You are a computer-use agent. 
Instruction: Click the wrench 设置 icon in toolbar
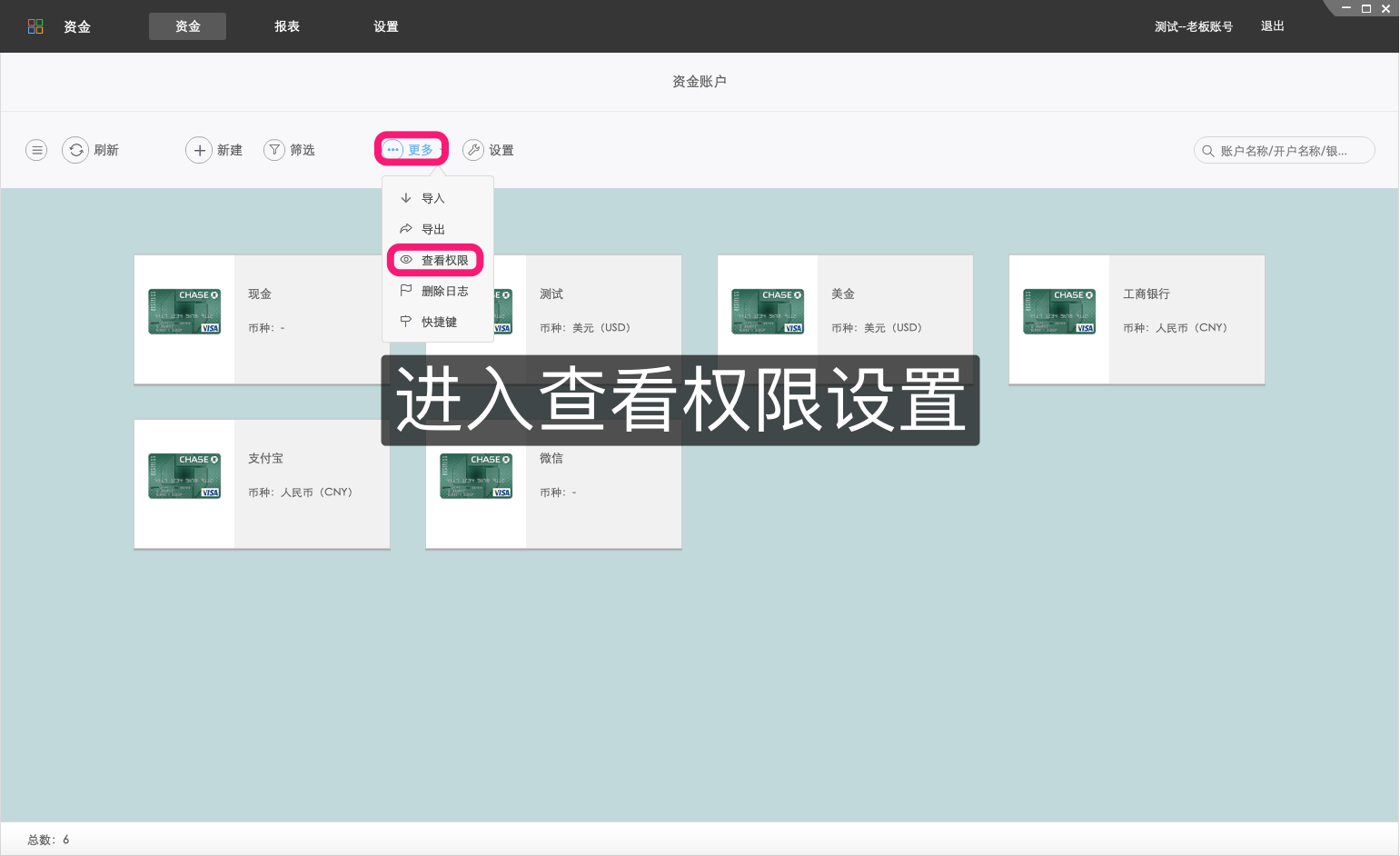473,150
